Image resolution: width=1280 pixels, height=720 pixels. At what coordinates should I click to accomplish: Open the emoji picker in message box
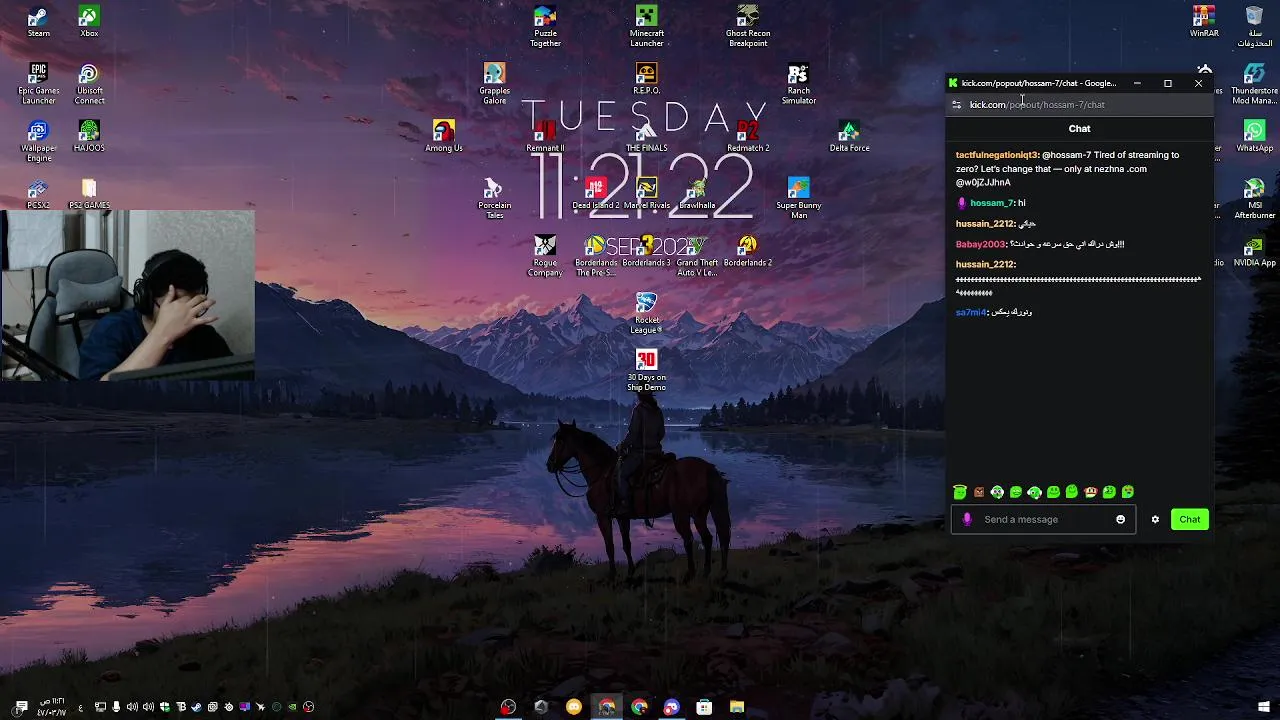pos(1120,519)
